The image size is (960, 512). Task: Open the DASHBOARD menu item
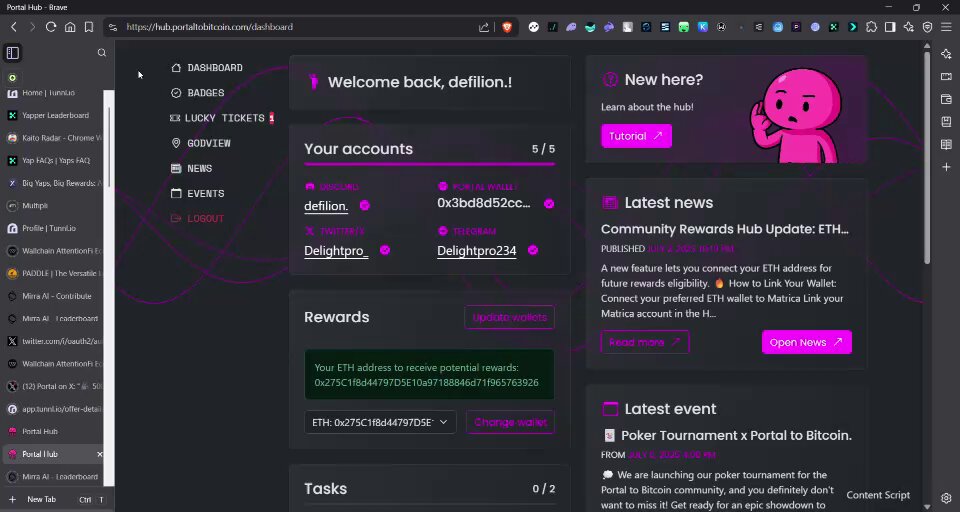(207, 68)
